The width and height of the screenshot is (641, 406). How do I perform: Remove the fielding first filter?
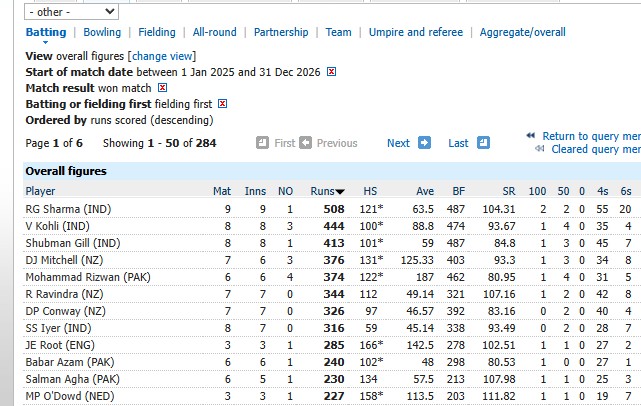(223, 104)
